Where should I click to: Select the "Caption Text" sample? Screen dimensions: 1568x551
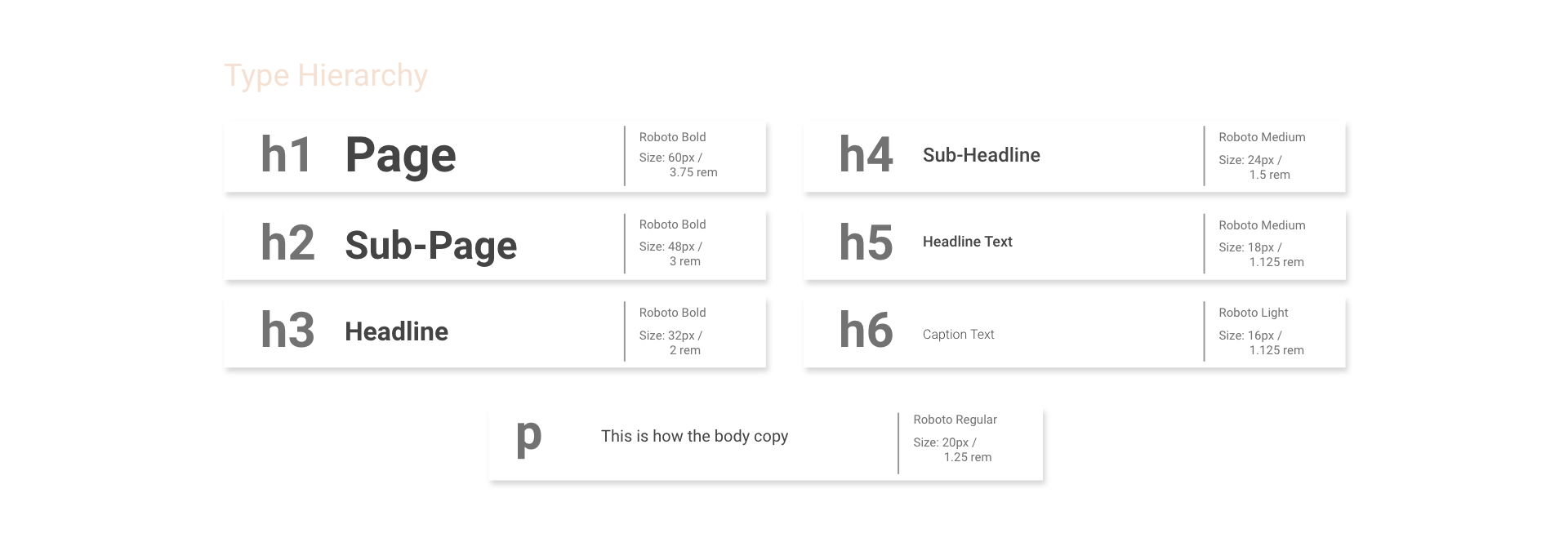coord(958,335)
